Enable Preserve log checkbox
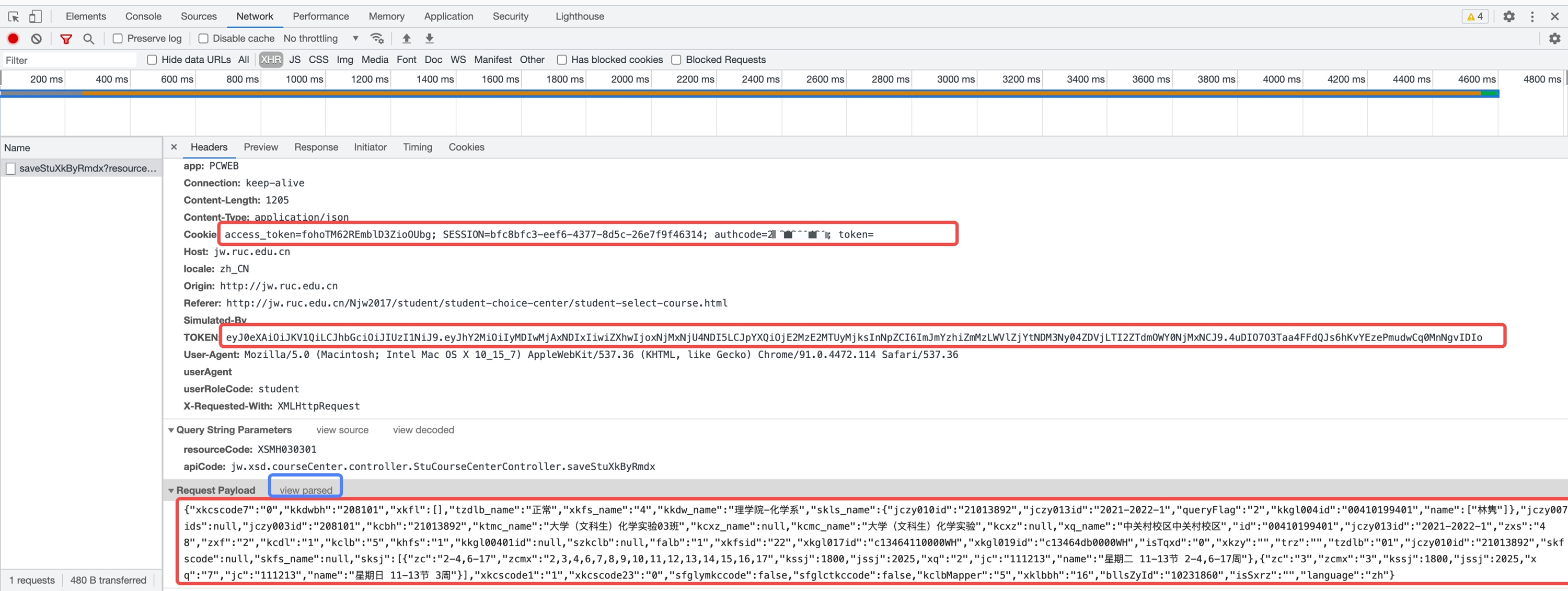Viewport: 1568px width, 591px height. [118, 38]
